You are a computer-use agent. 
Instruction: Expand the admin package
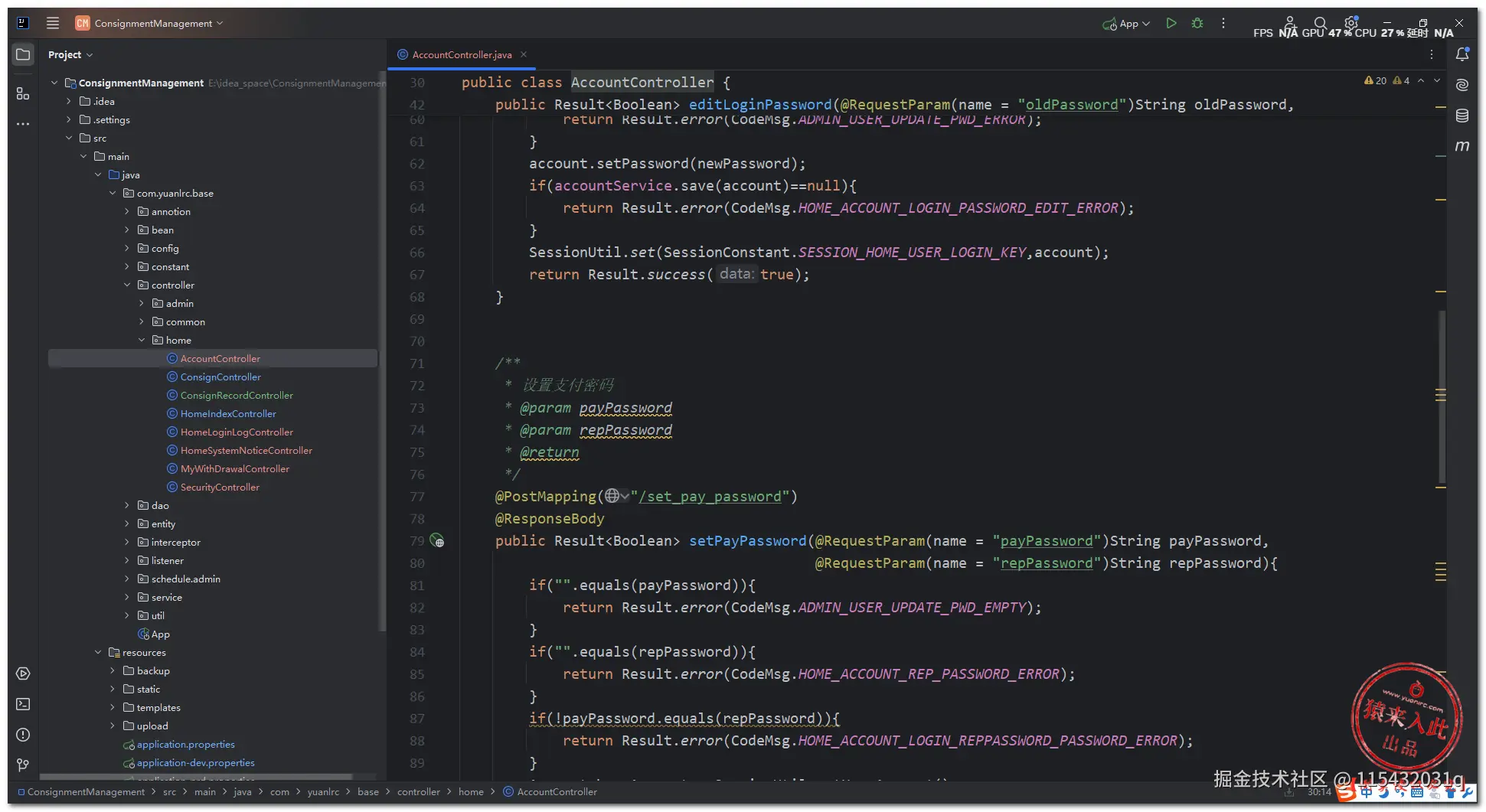click(x=142, y=303)
